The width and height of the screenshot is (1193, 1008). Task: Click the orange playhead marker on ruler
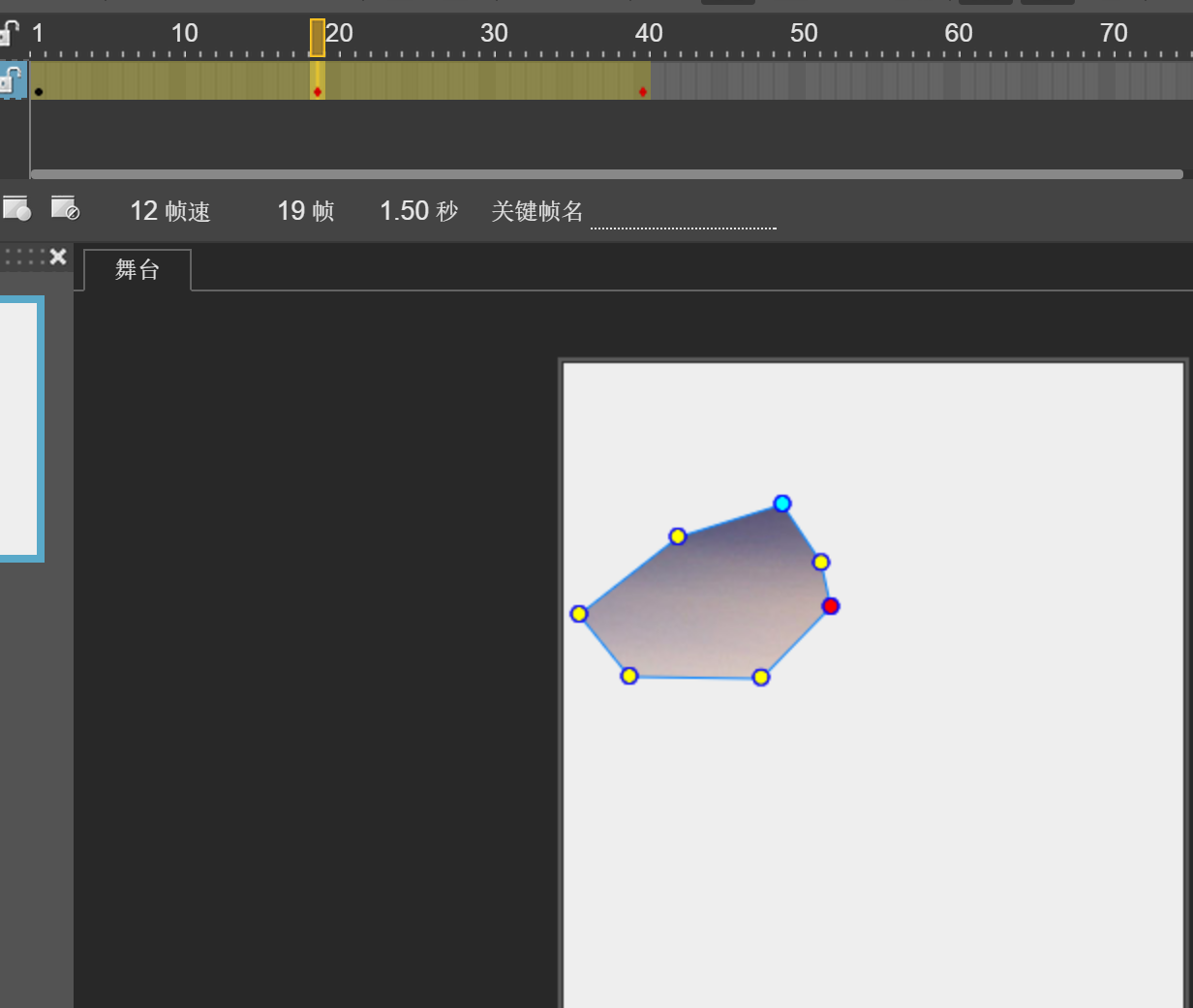coord(318,38)
